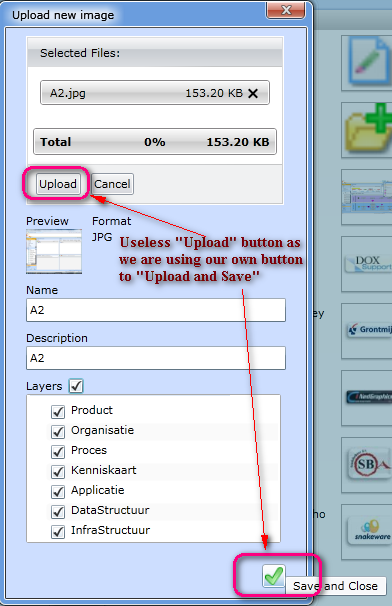Select the NetGraphics logo image
Screen dimensions: 392x606
point(367,397)
